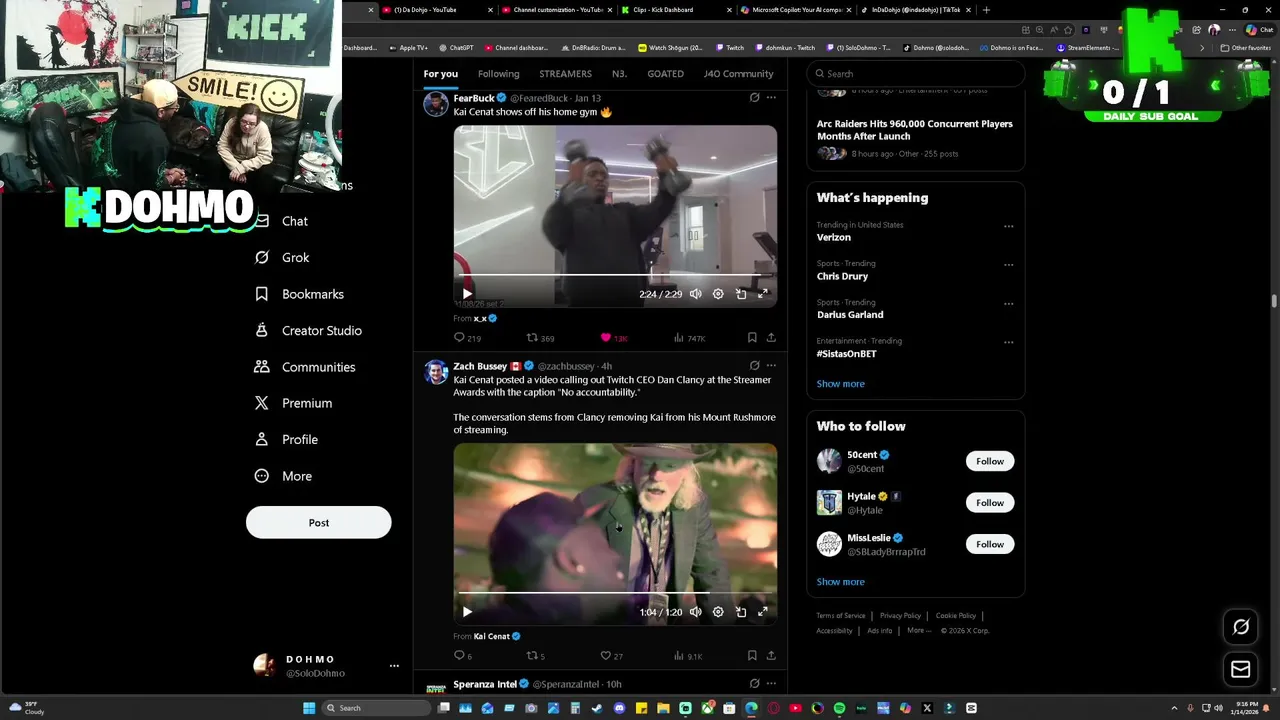Play Zach Bussey's video
This screenshot has width=1280, height=720.
(467, 612)
